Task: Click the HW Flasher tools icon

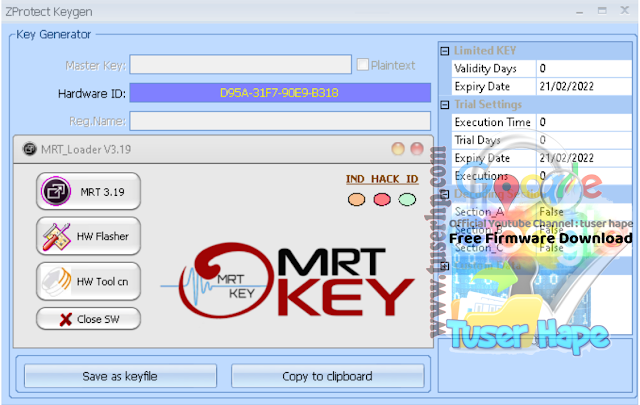Action: (56, 236)
